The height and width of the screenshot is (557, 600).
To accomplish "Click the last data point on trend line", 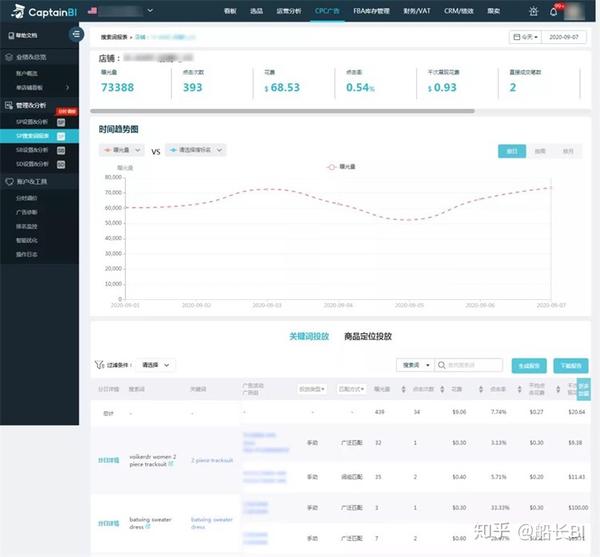I will tap(551, 187).
